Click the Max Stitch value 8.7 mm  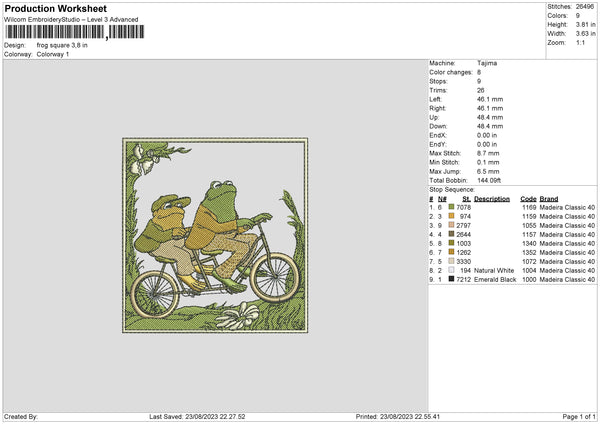488,153
